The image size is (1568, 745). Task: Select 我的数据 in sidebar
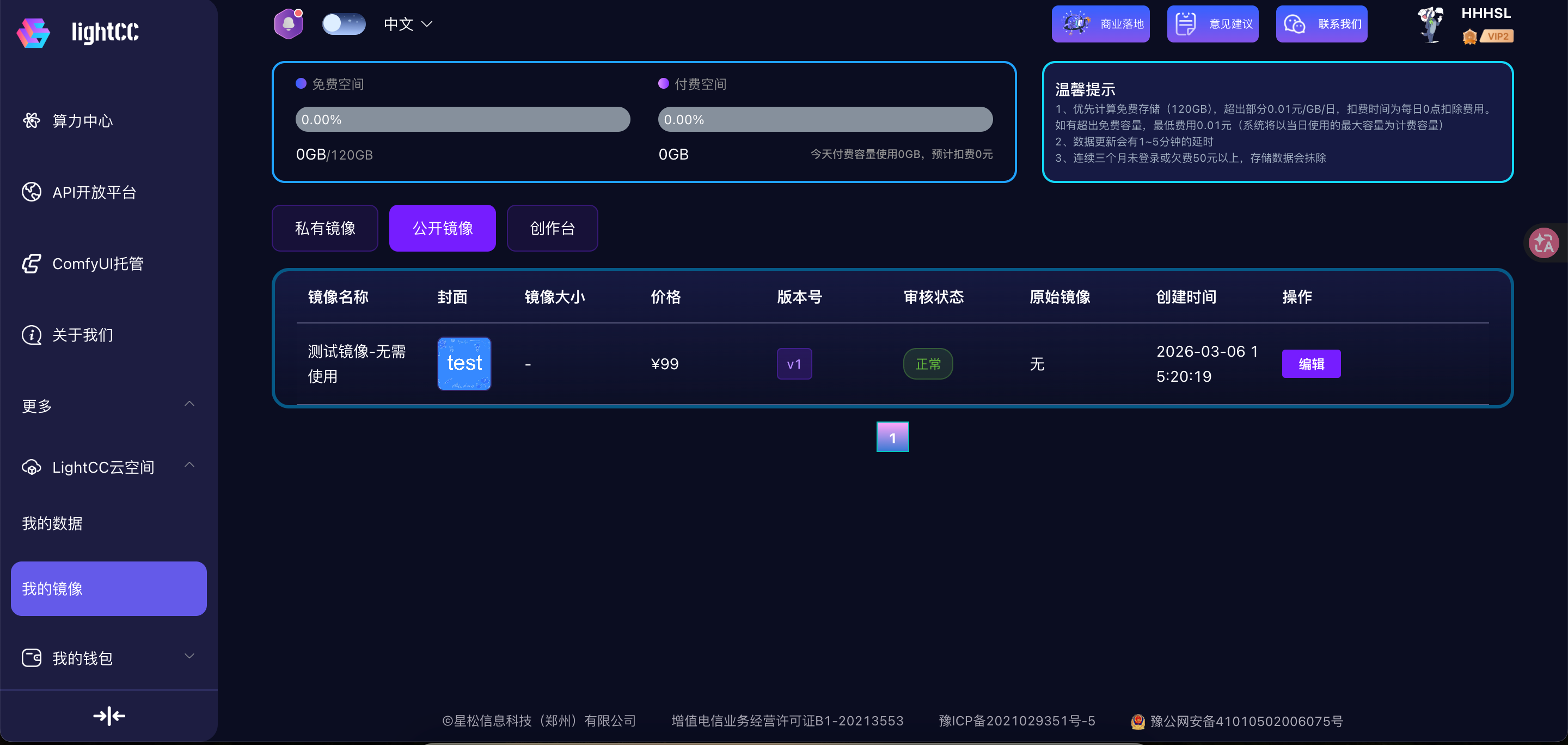click(x=52, y=523)
